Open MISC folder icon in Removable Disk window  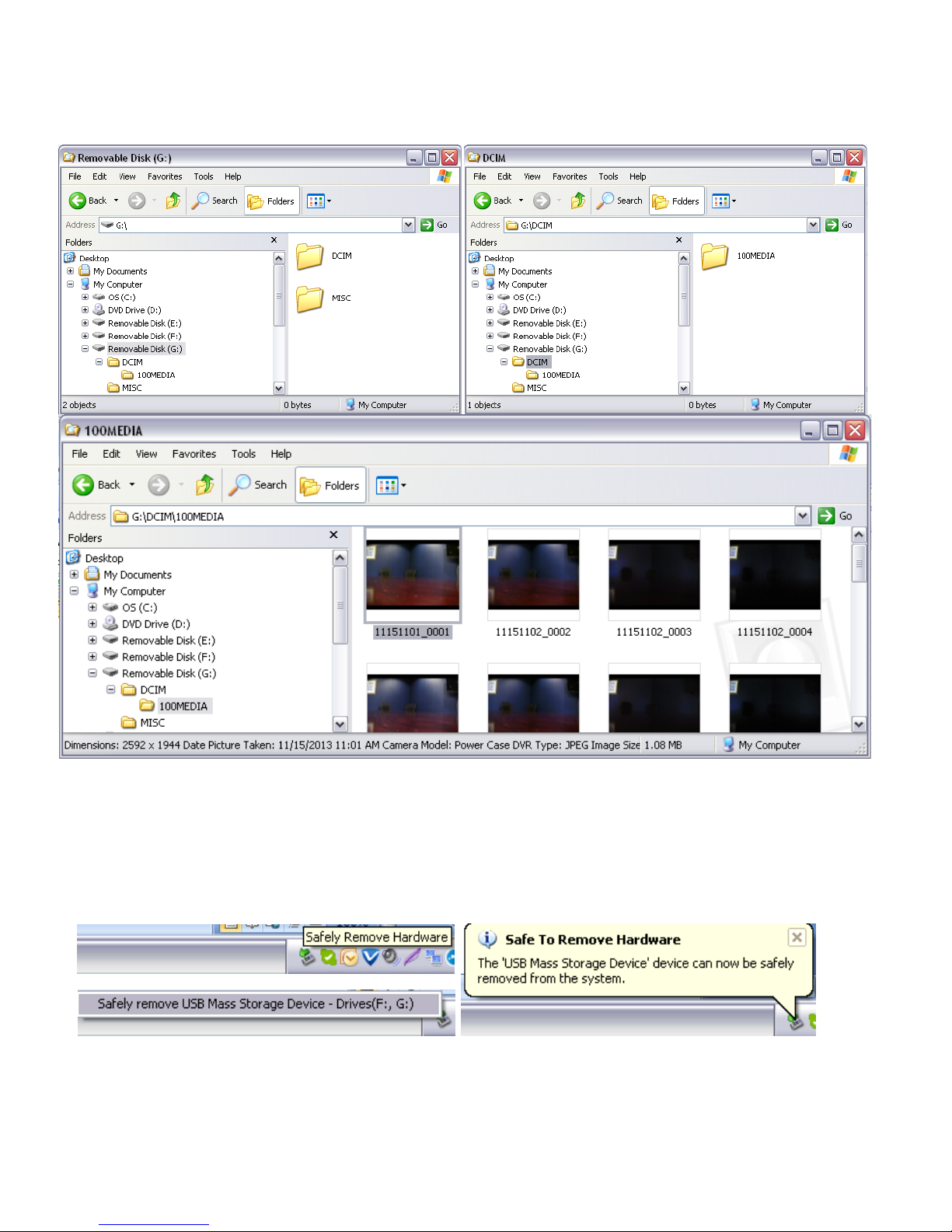coord(309,298)
